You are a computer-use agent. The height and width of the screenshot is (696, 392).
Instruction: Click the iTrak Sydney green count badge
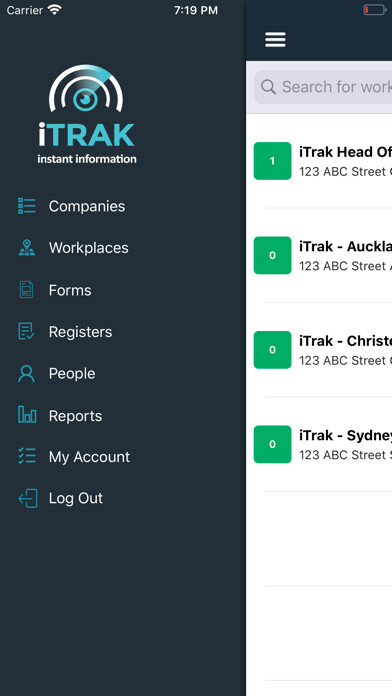point(273,444)
